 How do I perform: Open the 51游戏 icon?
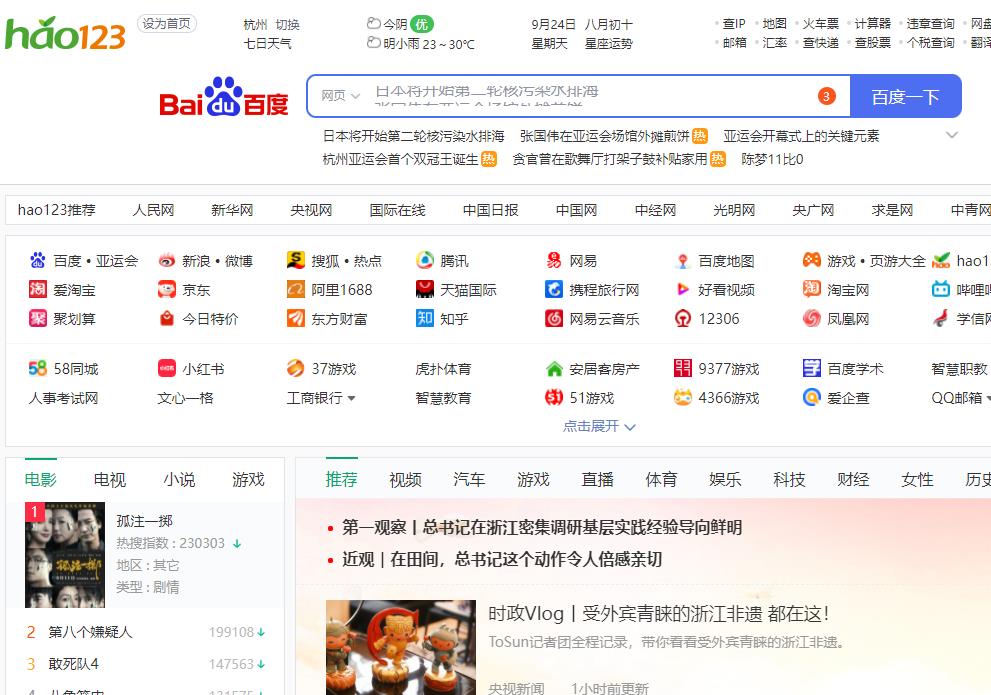pos(554,397)
